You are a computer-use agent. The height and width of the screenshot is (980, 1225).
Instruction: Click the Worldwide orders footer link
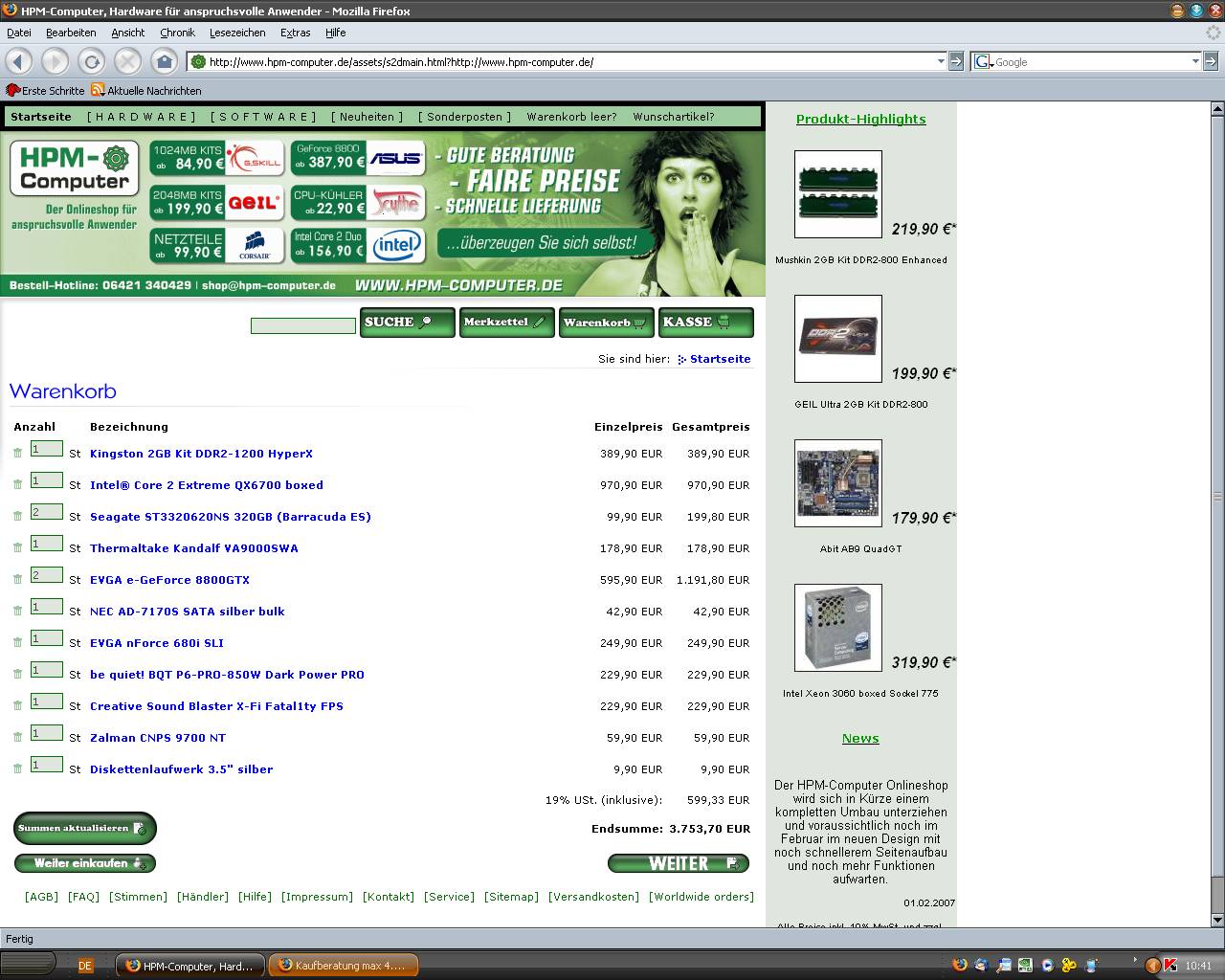[x=702, y=897]
